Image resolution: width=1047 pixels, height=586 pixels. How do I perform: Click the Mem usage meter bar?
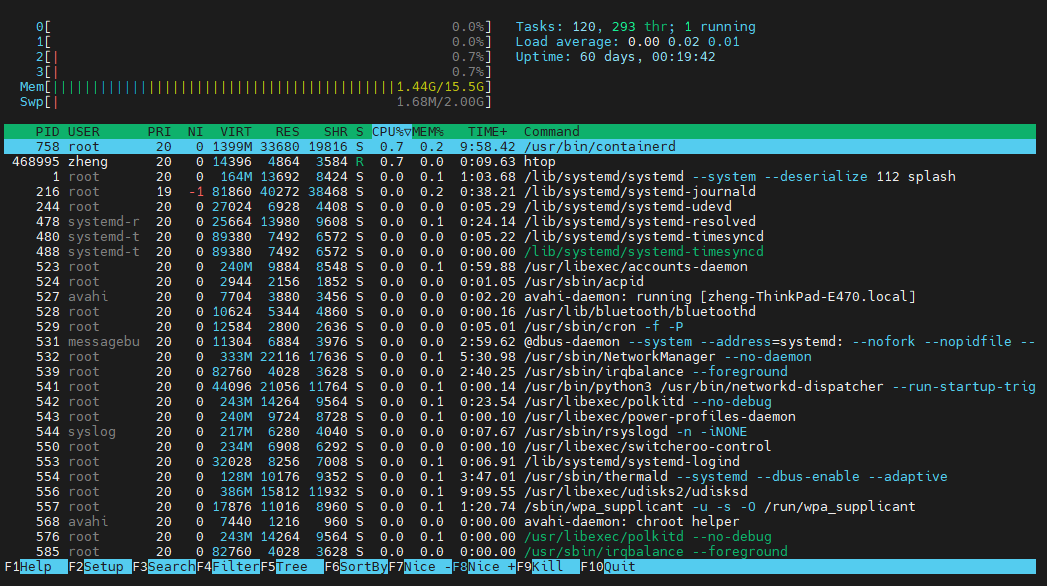coord(256,87)
